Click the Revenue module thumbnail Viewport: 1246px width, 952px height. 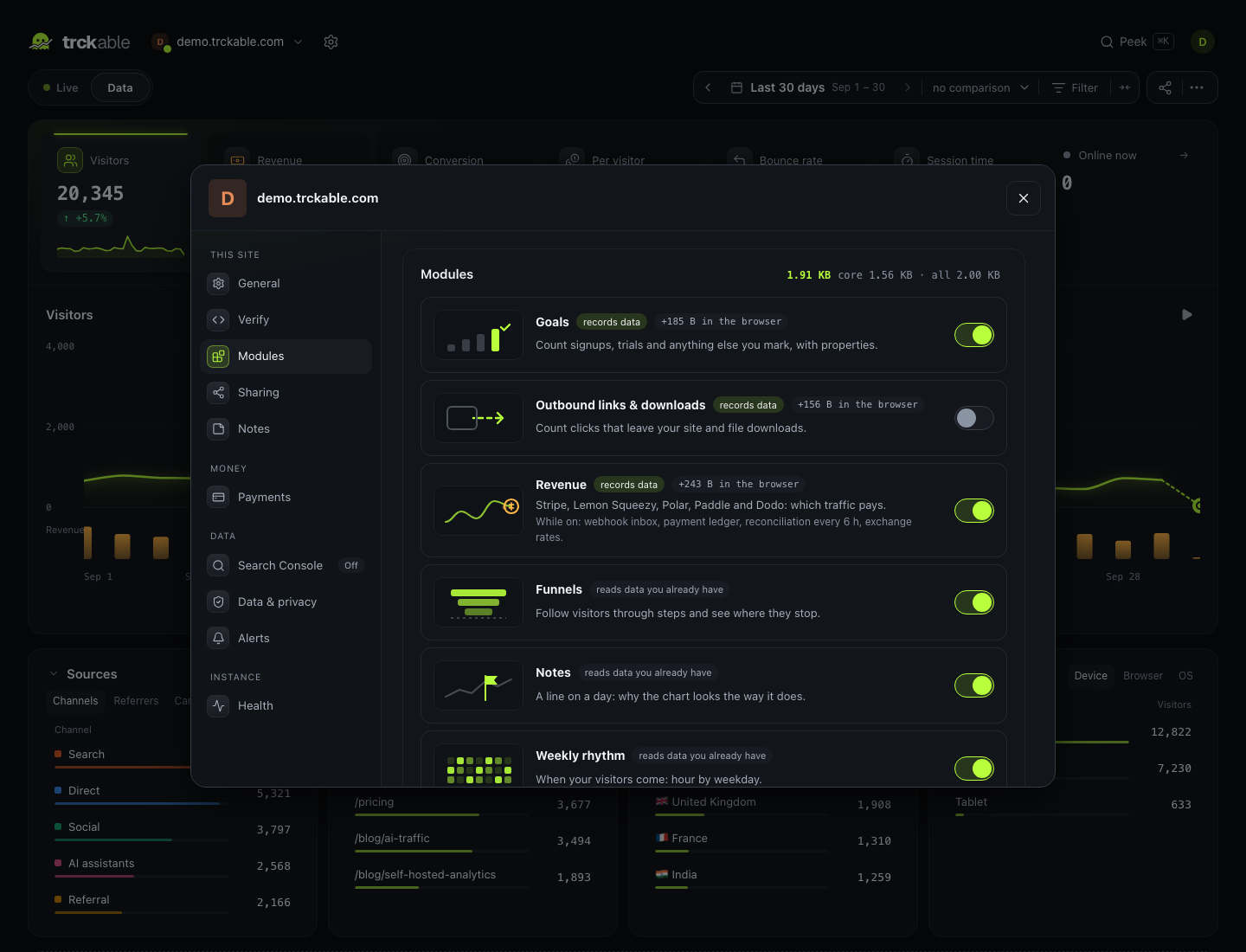point(478,511)
